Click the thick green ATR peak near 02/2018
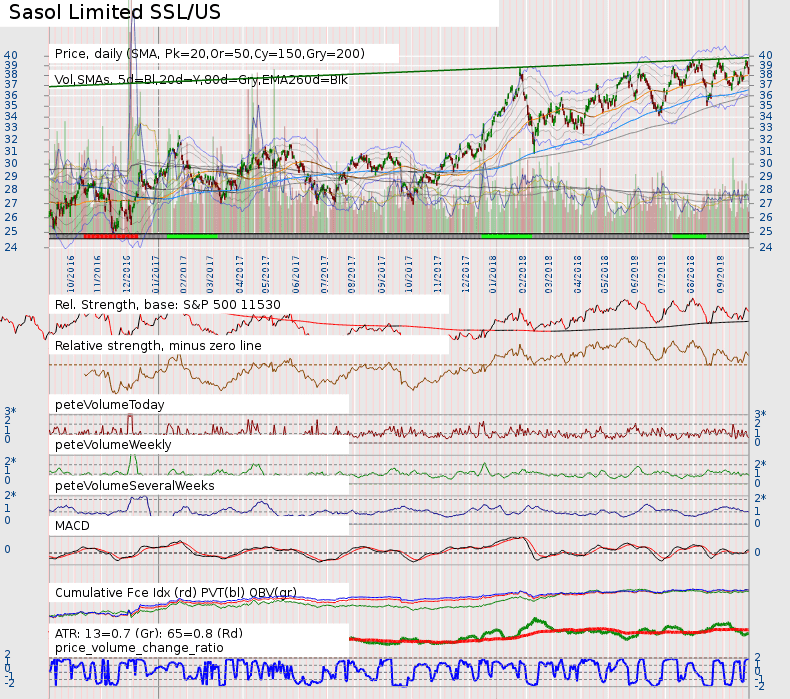 [535, 621]
